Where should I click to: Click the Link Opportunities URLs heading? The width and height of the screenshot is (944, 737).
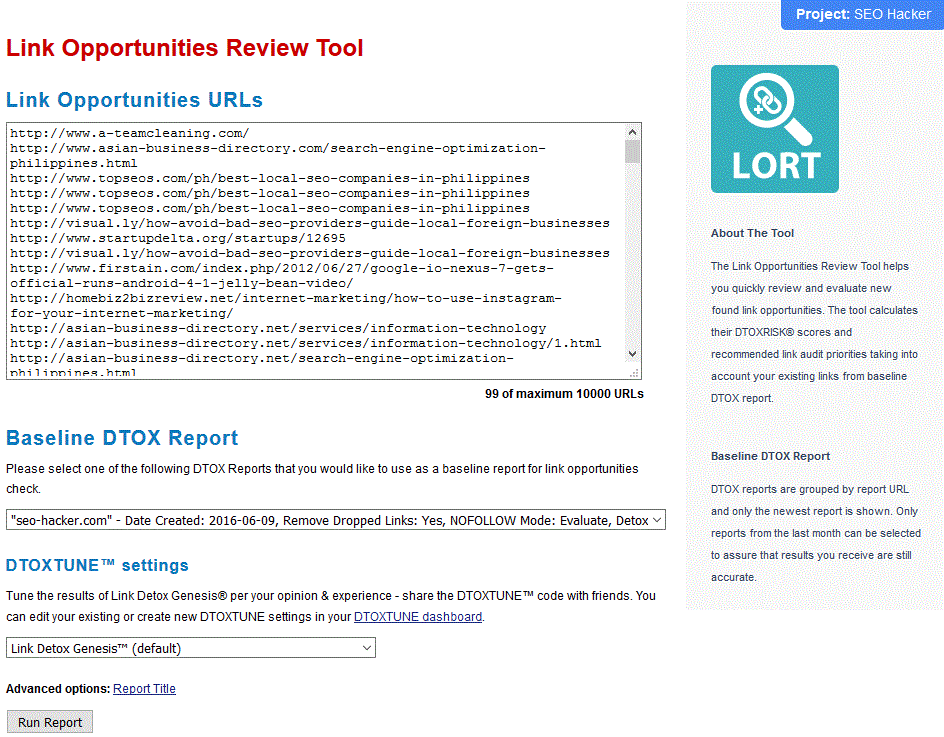click(135, 100)
